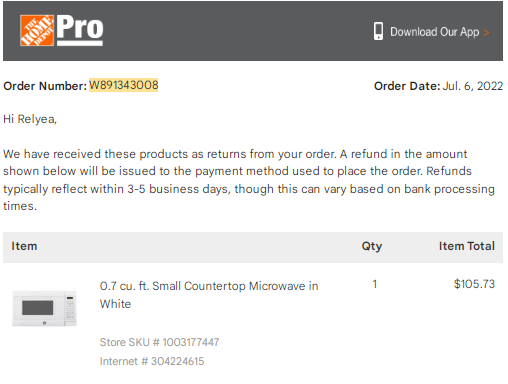Image resolution: width=508 pixels, height=384 pixels.
Task: Open the white microwave product thumbnail
Action: (x=44, y=308)
